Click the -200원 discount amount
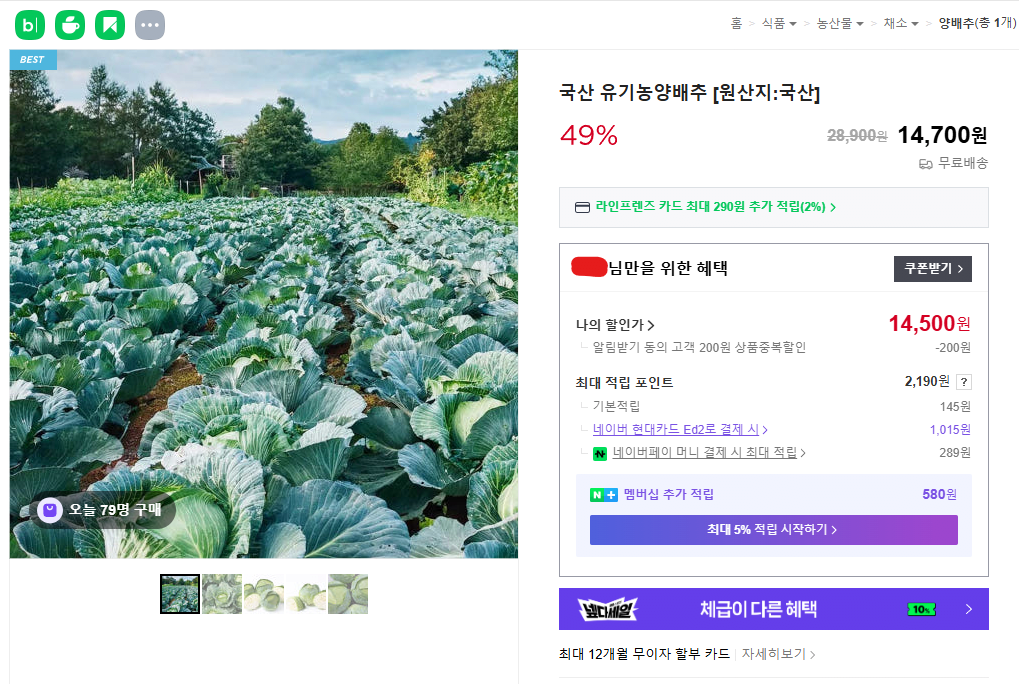This screenshot has height=684, width=1019. click(953, 348)
